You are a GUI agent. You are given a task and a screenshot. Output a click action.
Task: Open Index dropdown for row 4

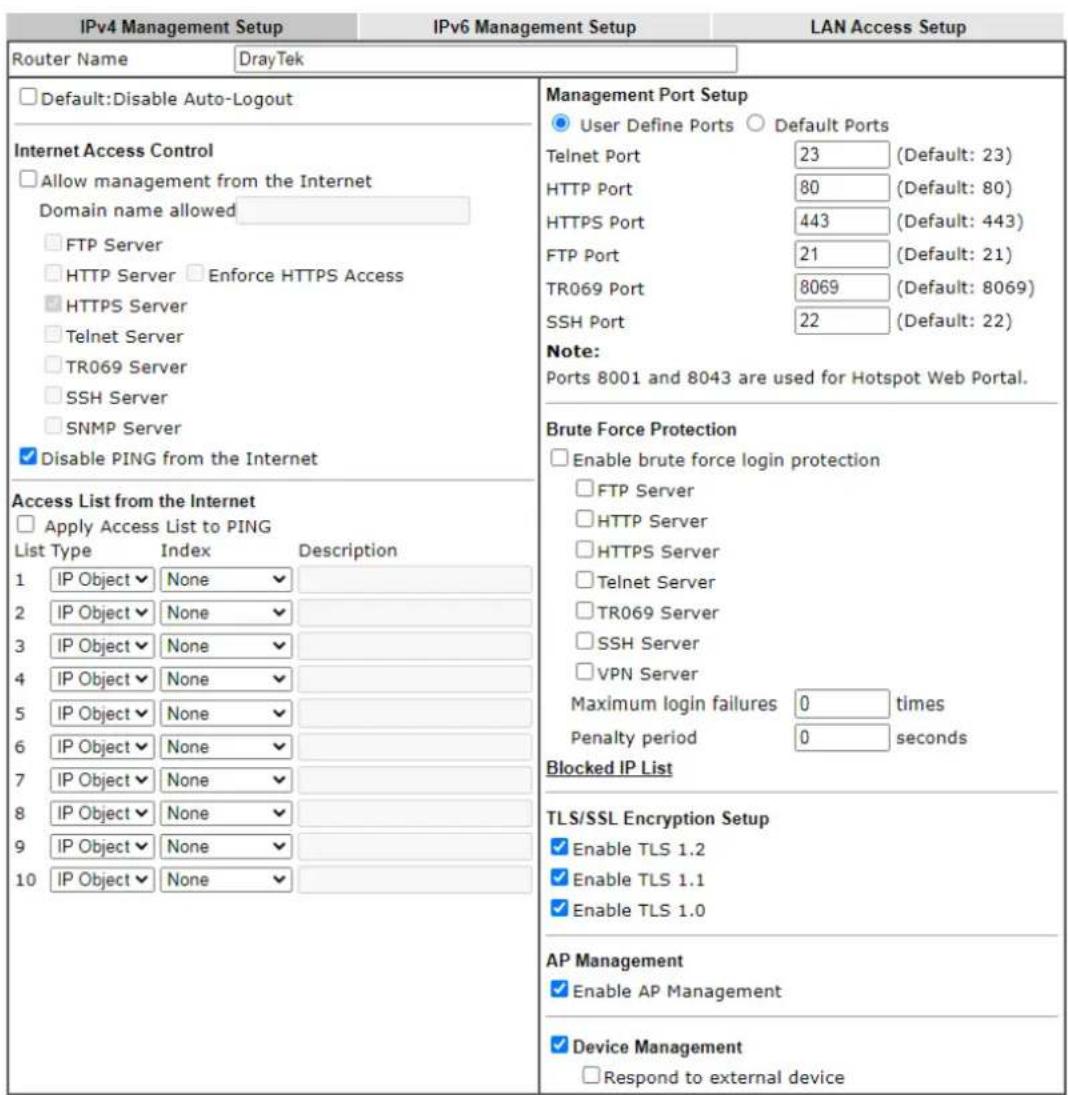pyautogui.click(x=226, y=679)
